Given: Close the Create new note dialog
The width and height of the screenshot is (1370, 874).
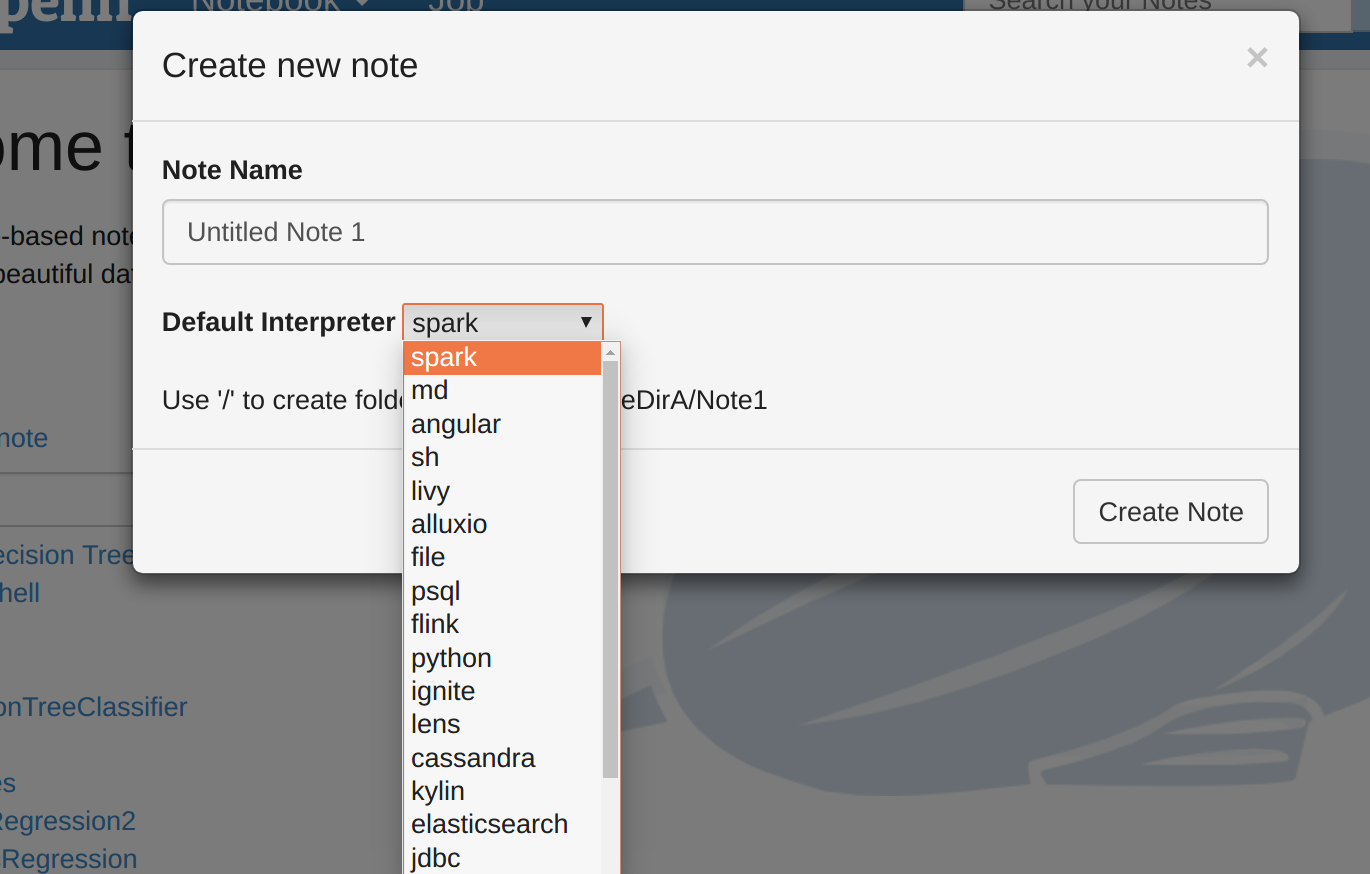Looking at the screenshot, I should tap(1257, 58).
